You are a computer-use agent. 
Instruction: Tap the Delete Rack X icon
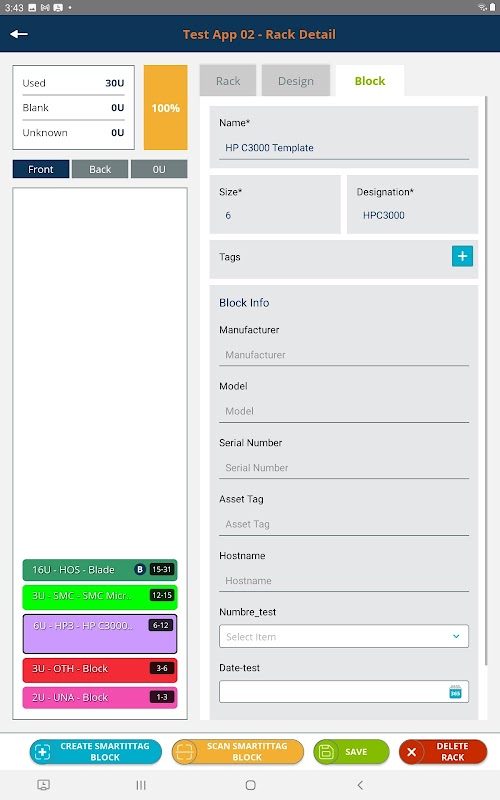[x=411, y=752]
